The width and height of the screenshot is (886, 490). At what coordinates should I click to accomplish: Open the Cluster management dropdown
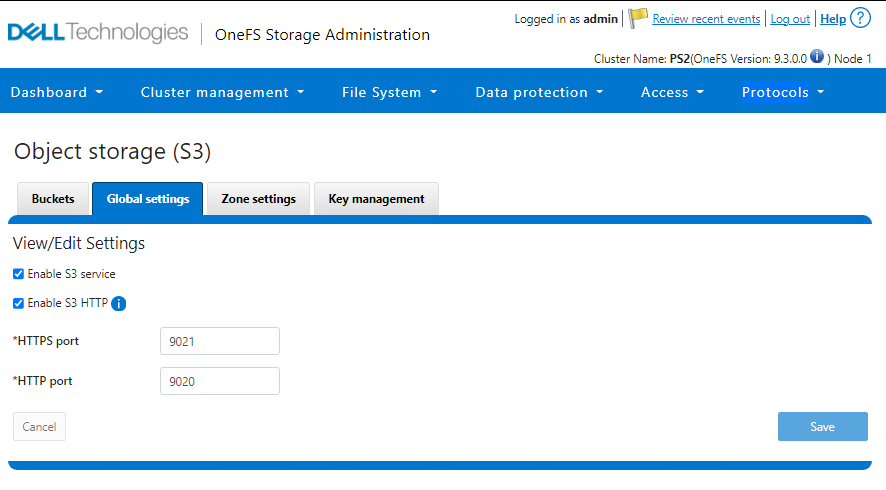tap(222, 92)
